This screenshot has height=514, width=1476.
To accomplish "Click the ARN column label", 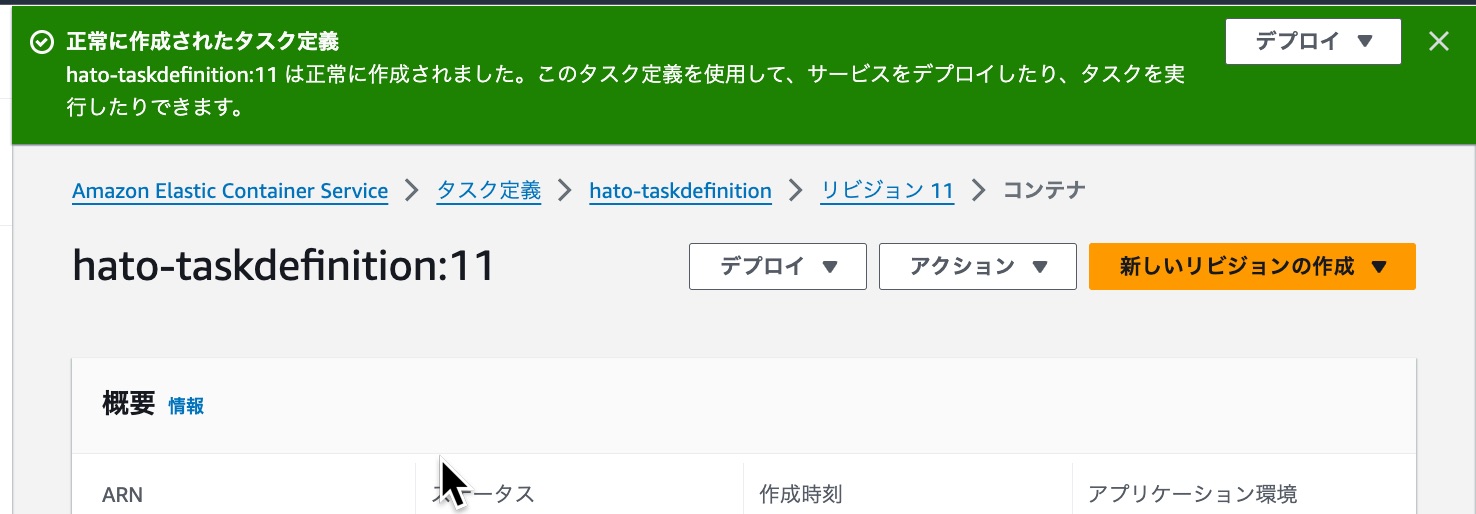I will 123,494.
